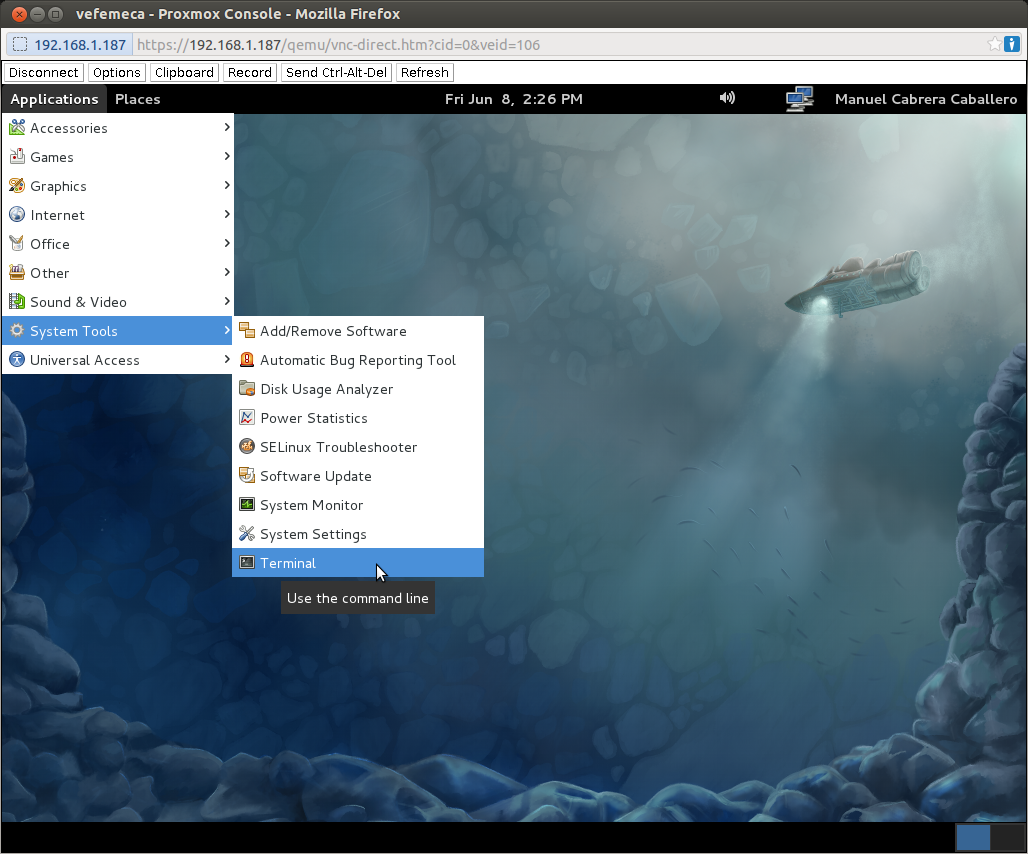This screenshot has width=1028, height=854.
Task: Click the volume speaker icon
Action: coord(727,98)
